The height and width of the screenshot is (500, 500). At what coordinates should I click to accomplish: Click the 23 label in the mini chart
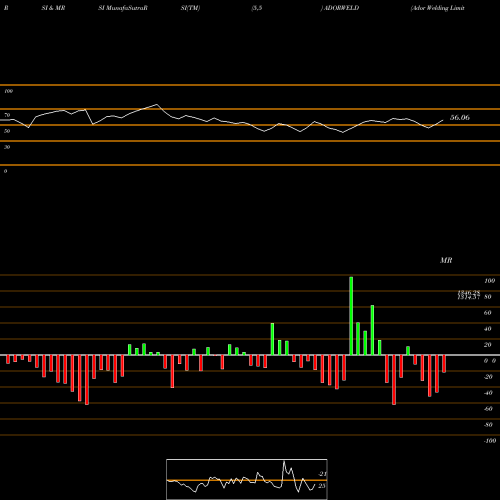[322, 486]
